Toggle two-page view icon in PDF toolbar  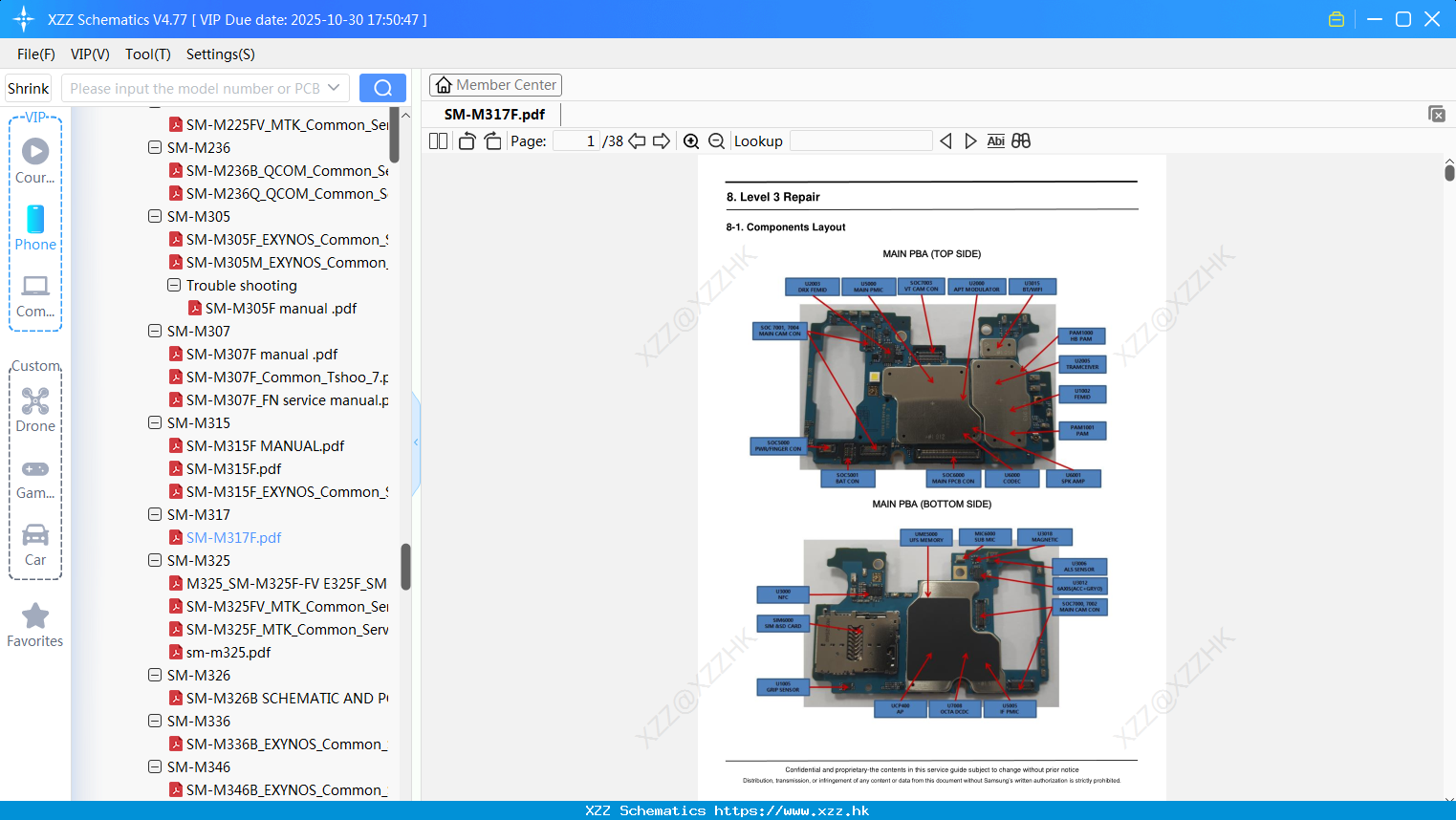tap(438, 140)
